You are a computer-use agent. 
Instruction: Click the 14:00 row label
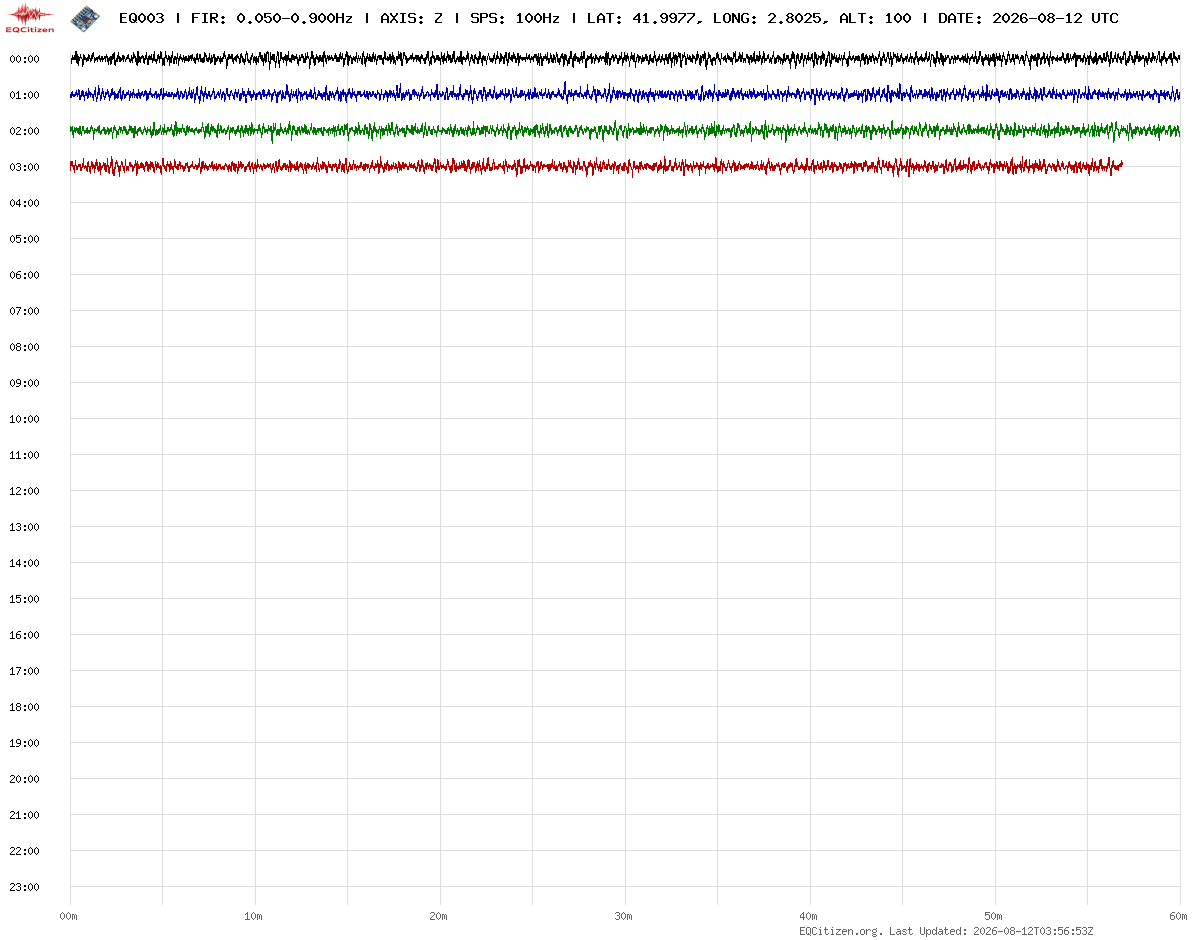tap(24, 563)
